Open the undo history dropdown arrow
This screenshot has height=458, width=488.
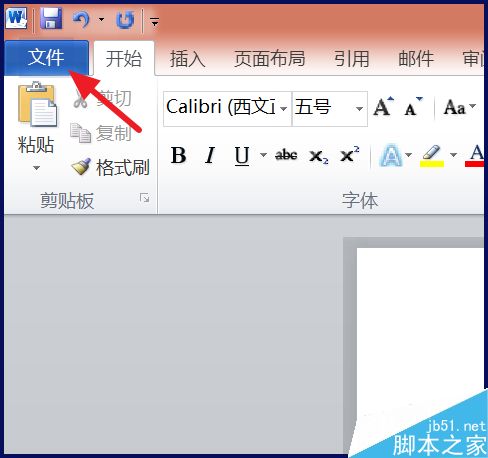101,19
